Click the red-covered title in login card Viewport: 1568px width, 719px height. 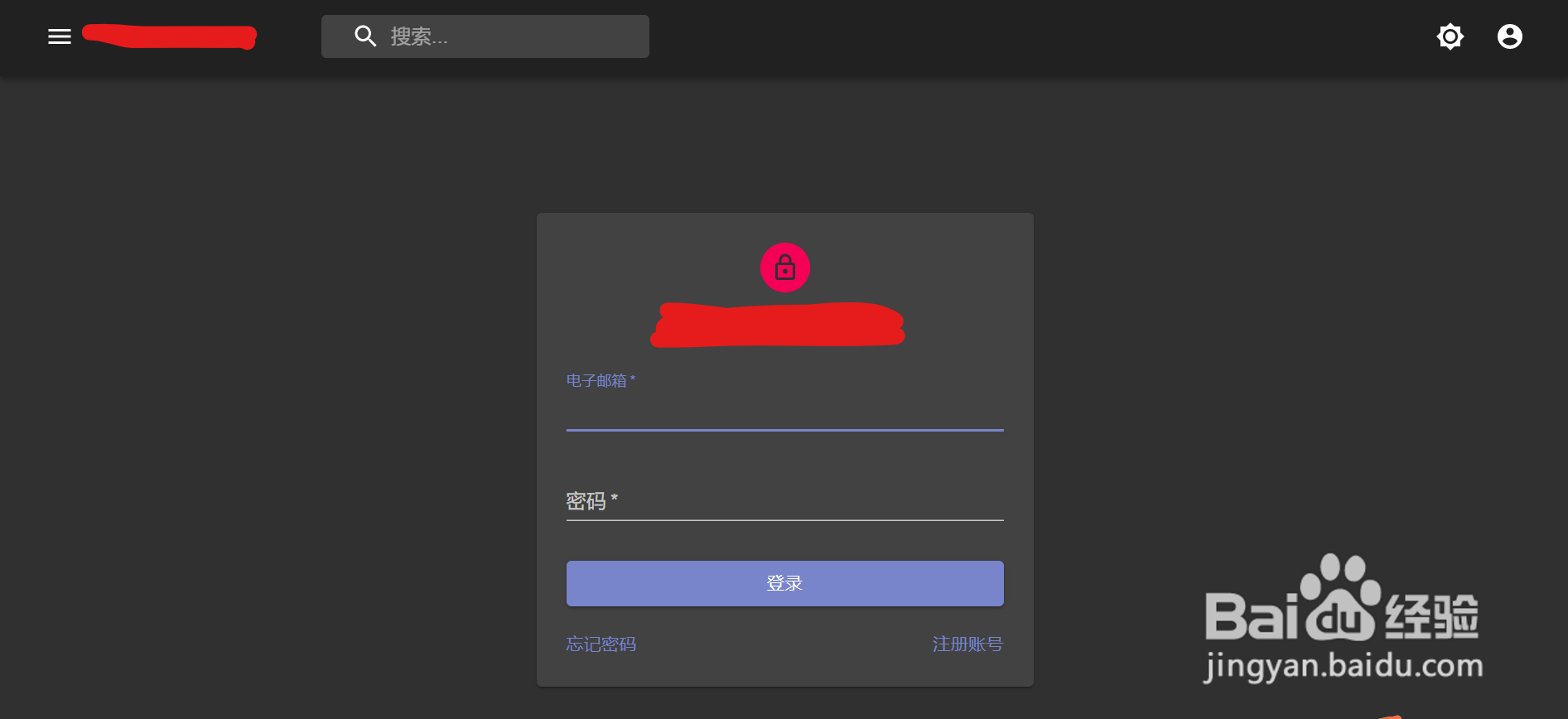coord(778,325)
